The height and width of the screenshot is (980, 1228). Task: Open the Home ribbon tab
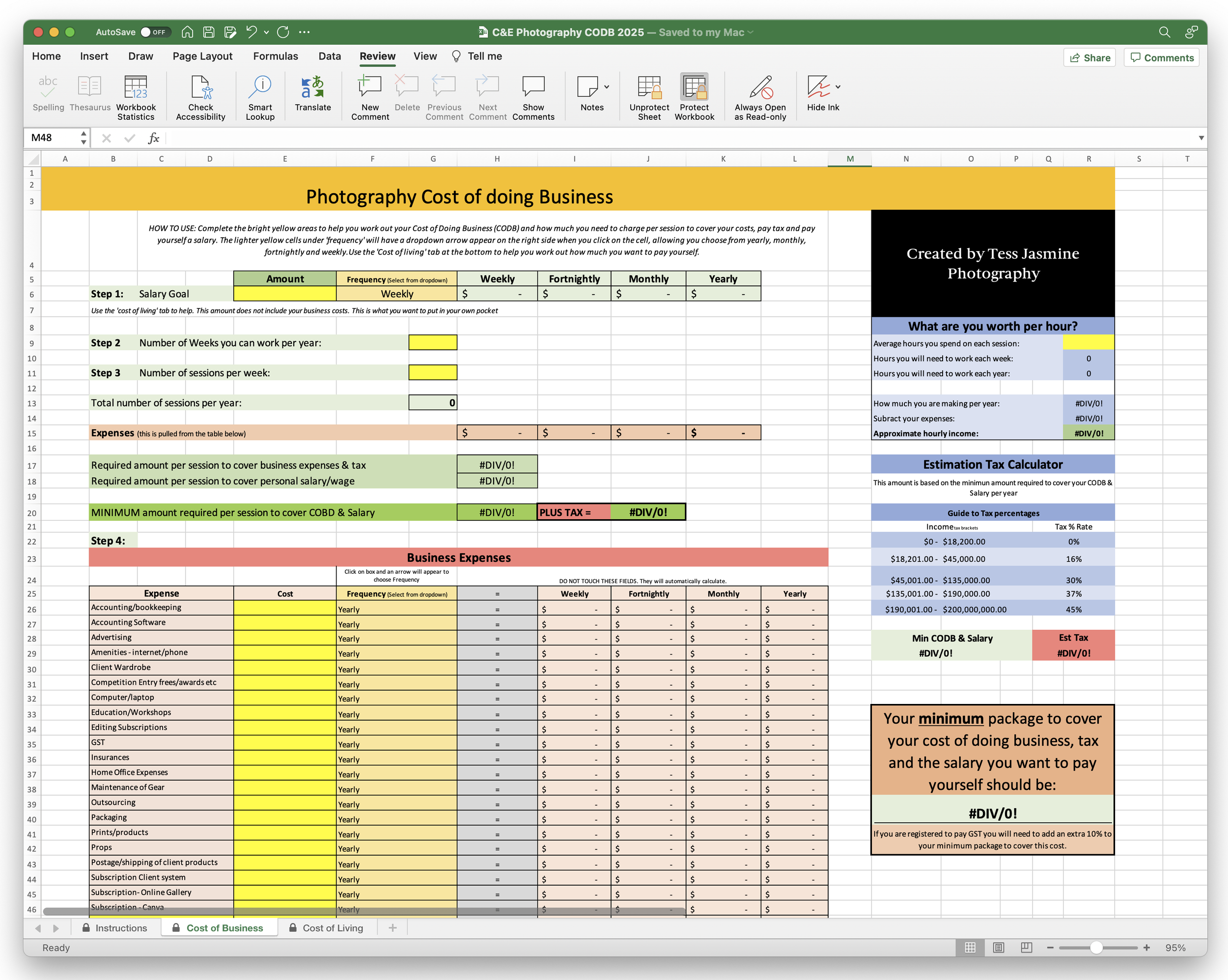click(46, 56)
